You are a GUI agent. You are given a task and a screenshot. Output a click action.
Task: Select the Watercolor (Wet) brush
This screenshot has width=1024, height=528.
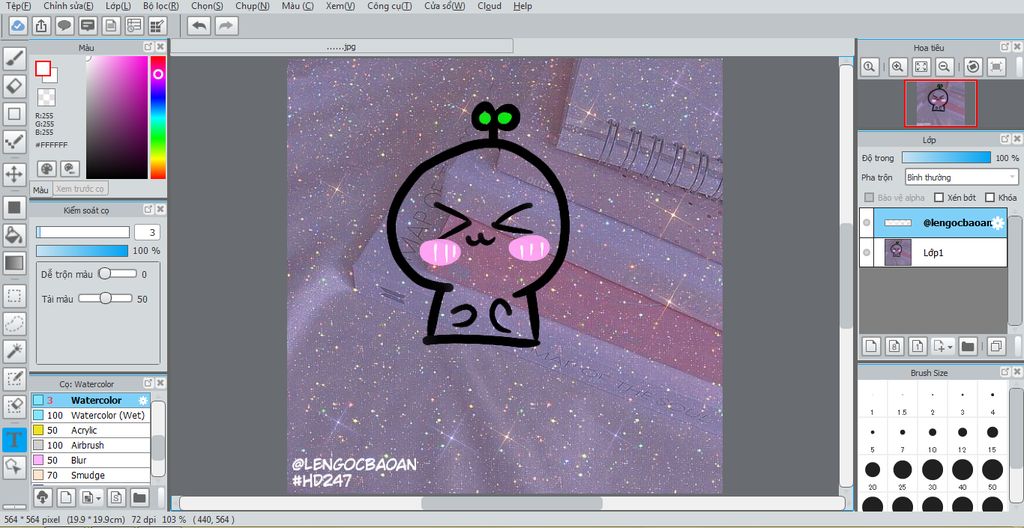point(91,415)
